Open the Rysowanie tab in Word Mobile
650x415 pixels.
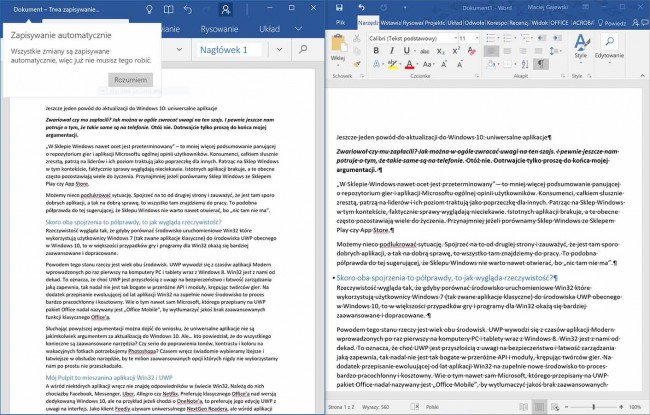219,29
